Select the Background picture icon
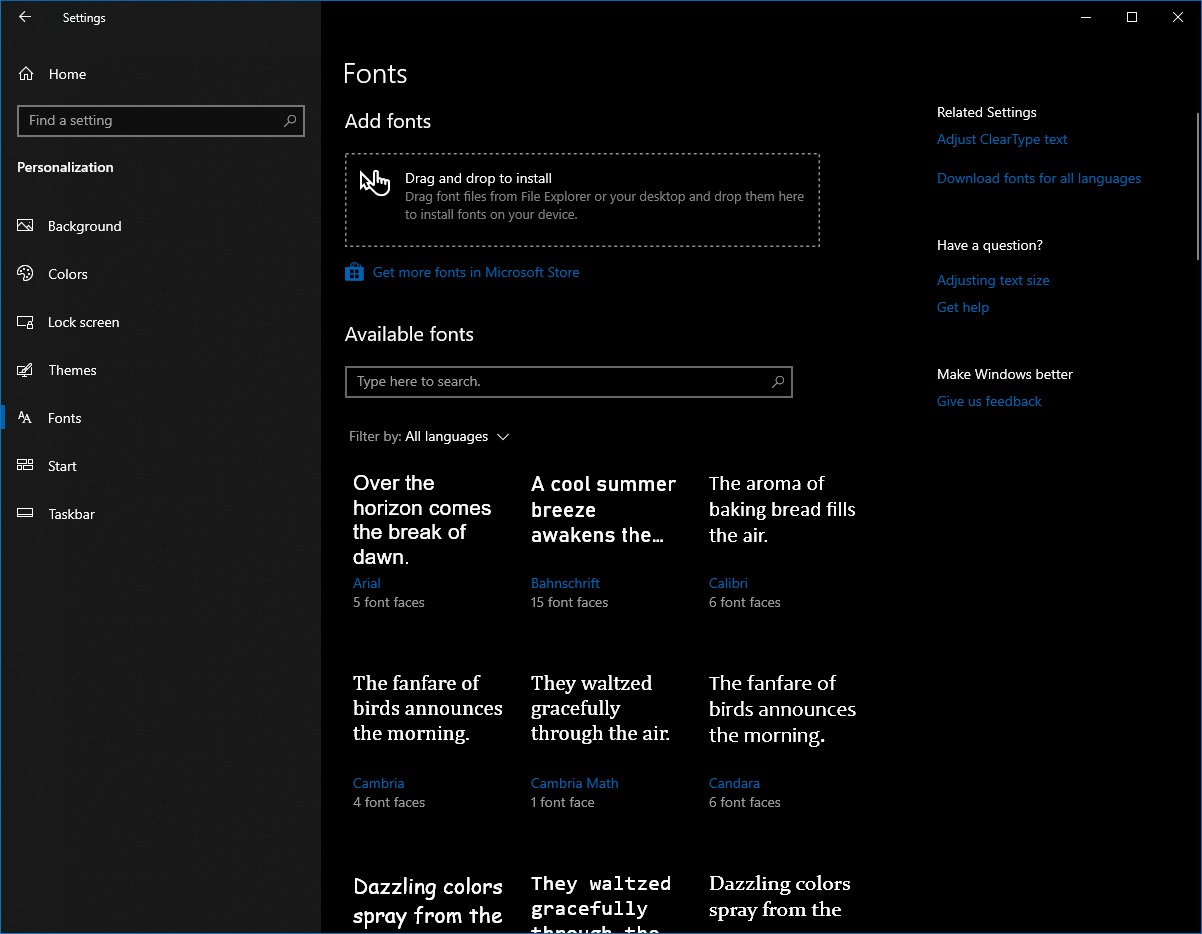The height and width of the screenshot is (934, 1202). [x=26, y=226]
